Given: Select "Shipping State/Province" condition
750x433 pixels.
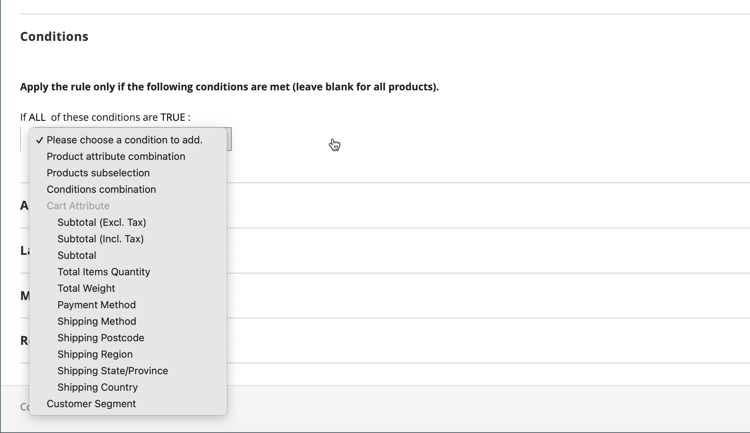Looking at the screenshot, I should [x=113, y=371].
